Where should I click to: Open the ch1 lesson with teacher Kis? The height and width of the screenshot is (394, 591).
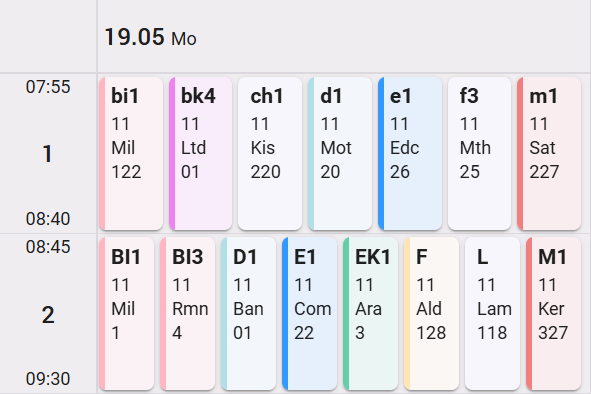pyautogui.click(x=270, y=153)
